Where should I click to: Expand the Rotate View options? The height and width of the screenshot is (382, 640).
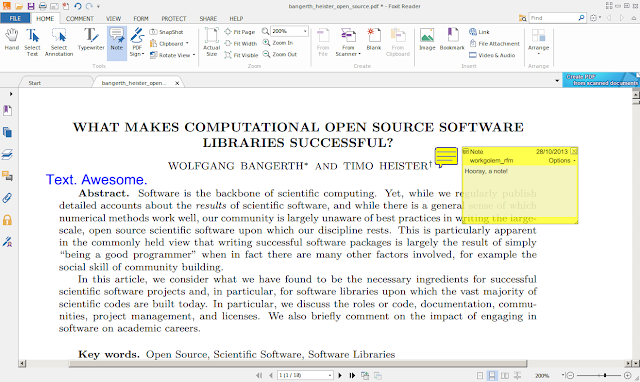pyautogui.click(x=172, y=55)
